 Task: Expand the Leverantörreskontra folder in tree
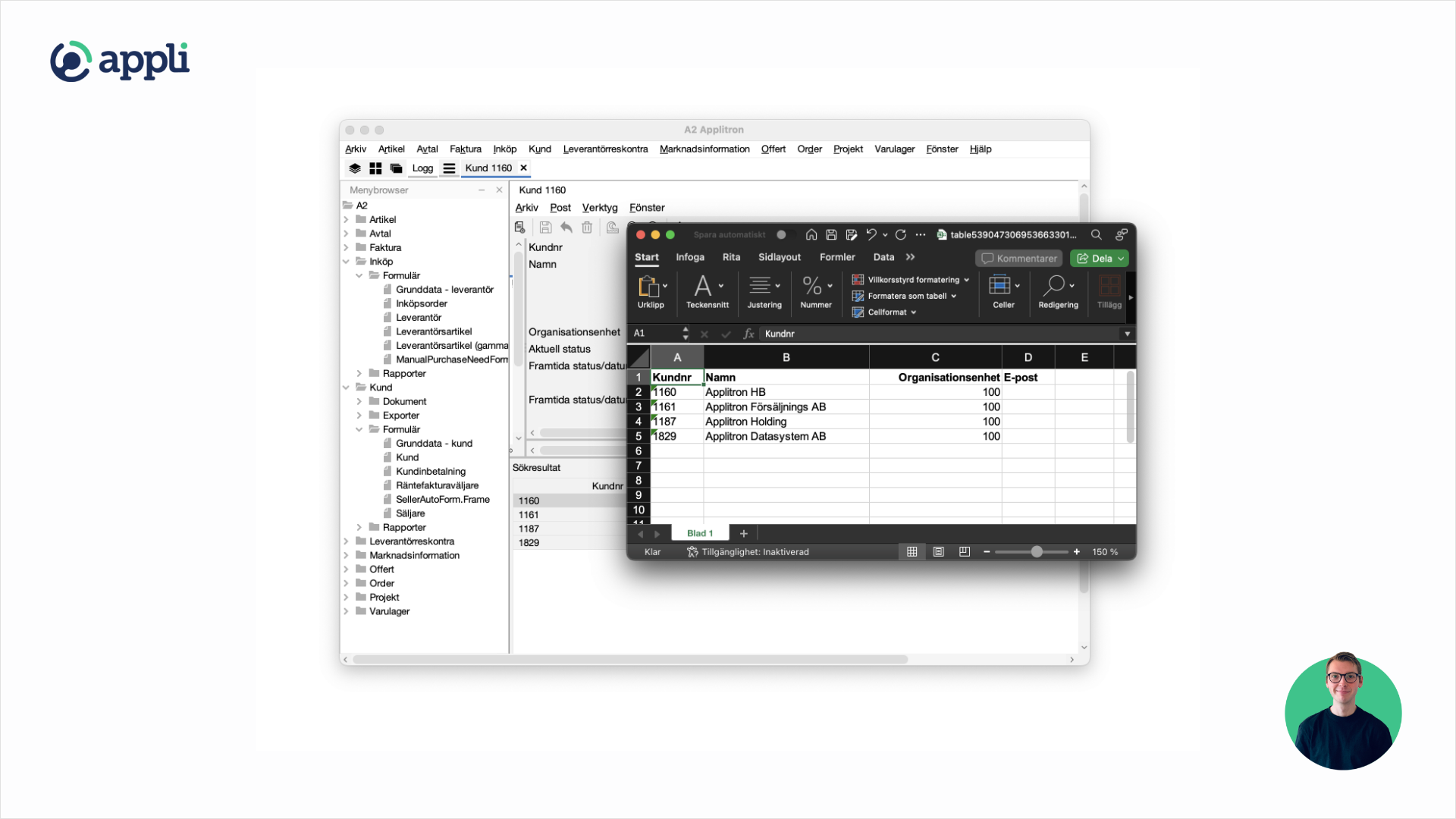point(347,541)
